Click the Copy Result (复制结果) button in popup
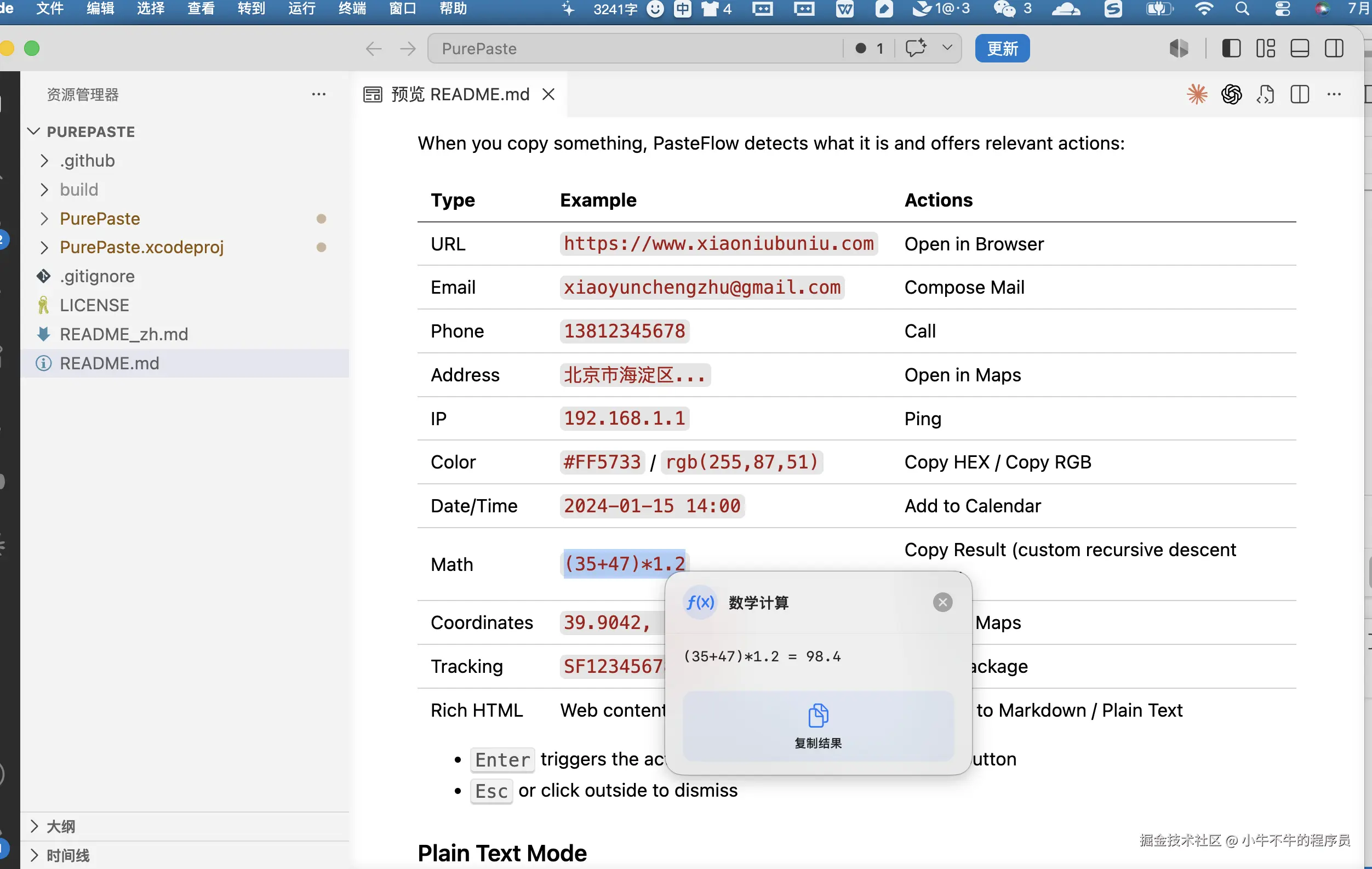This screenshot has width=1372, height=869. (x=818, y=726)
